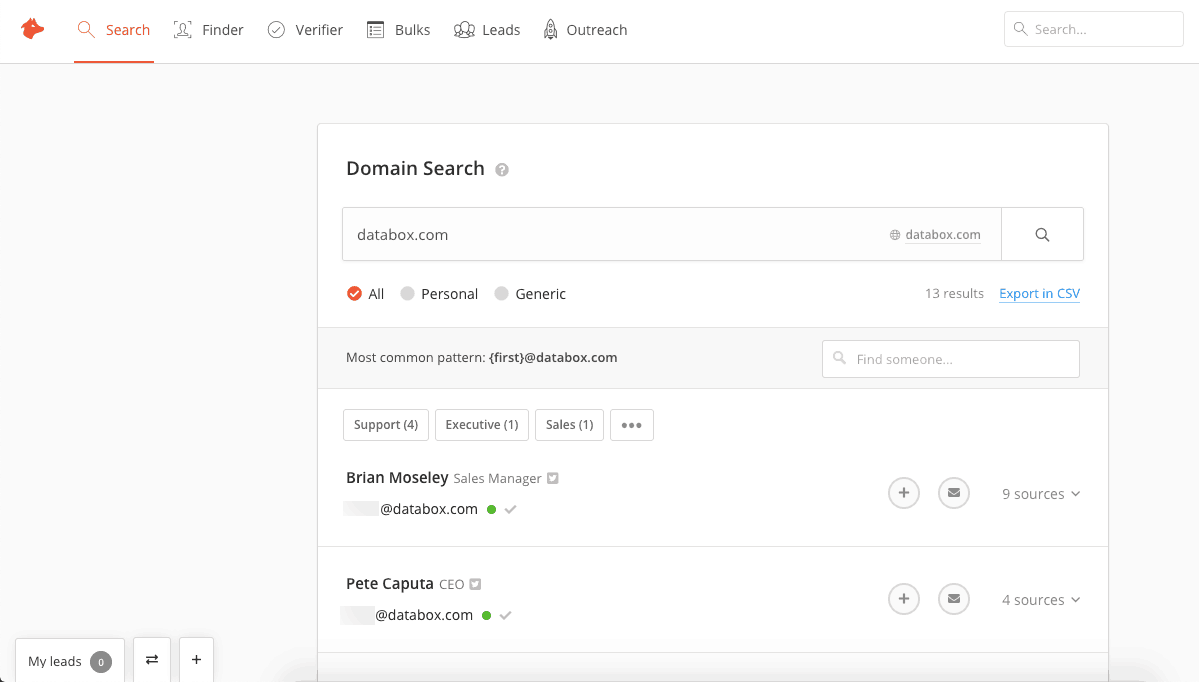
Task: Click the Export in CSV link
Action: 1039,294
